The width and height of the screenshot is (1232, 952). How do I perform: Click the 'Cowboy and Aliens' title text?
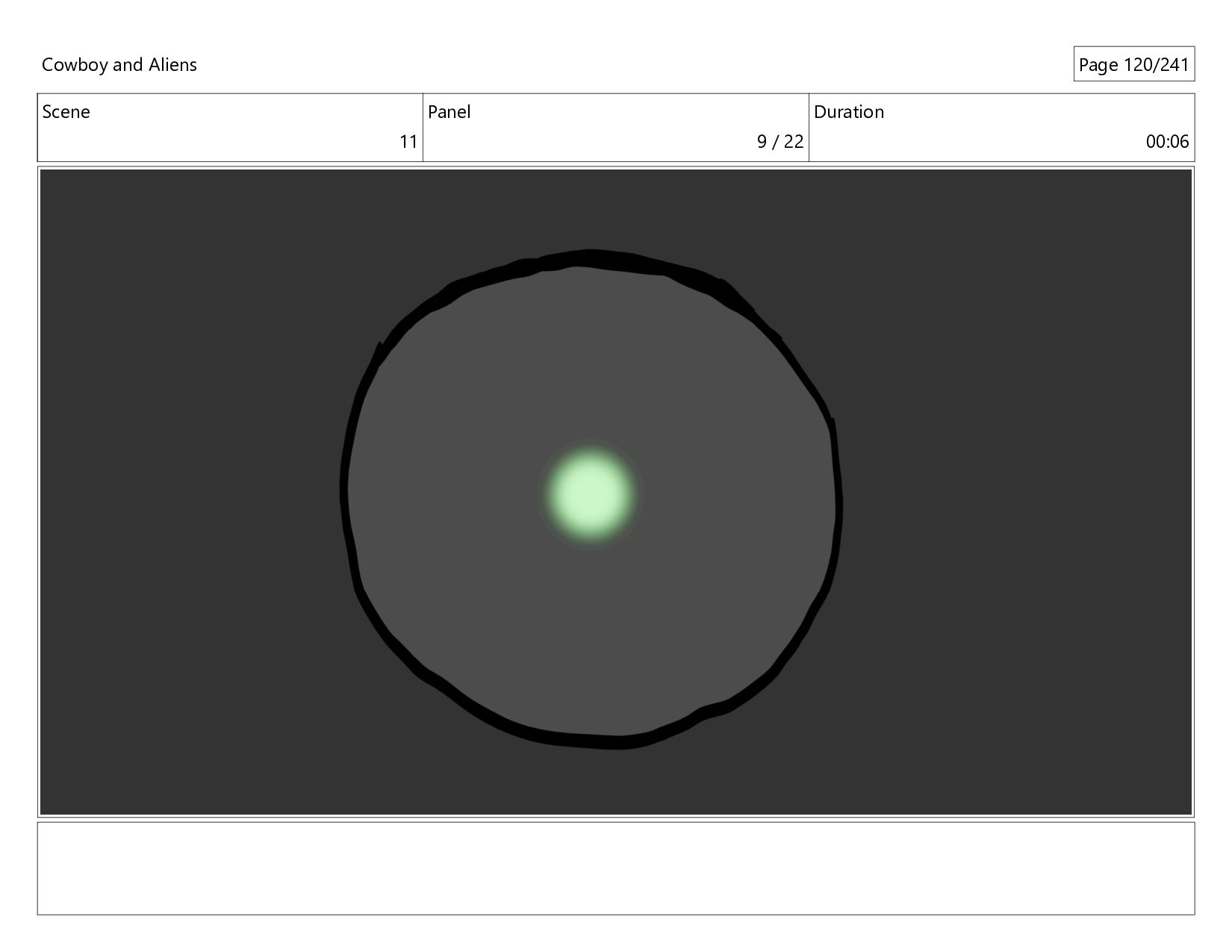tap(119, 65)
